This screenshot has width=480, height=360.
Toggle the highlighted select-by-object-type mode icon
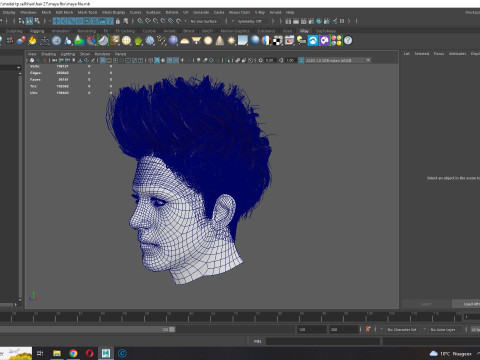(x=29, y=21)
